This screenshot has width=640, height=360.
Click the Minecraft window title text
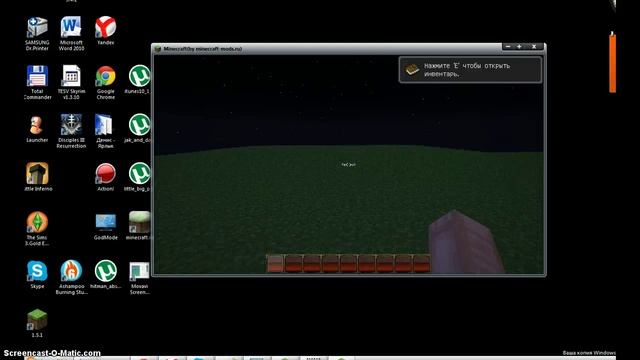pos(203,49)
